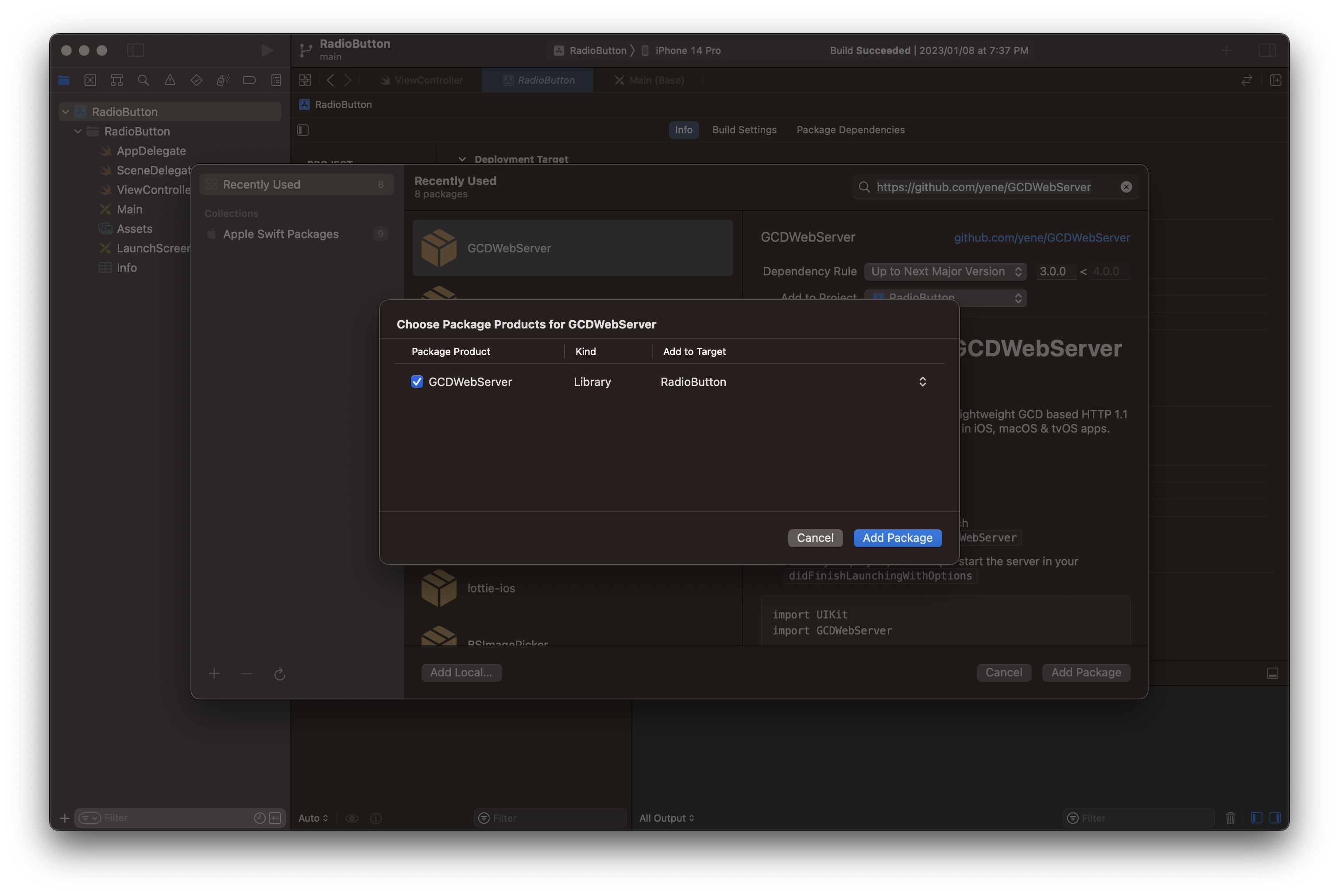Toggle the variables view pane icon
The width and height of the screenshot is (1339, 896).
point(1256,818)
